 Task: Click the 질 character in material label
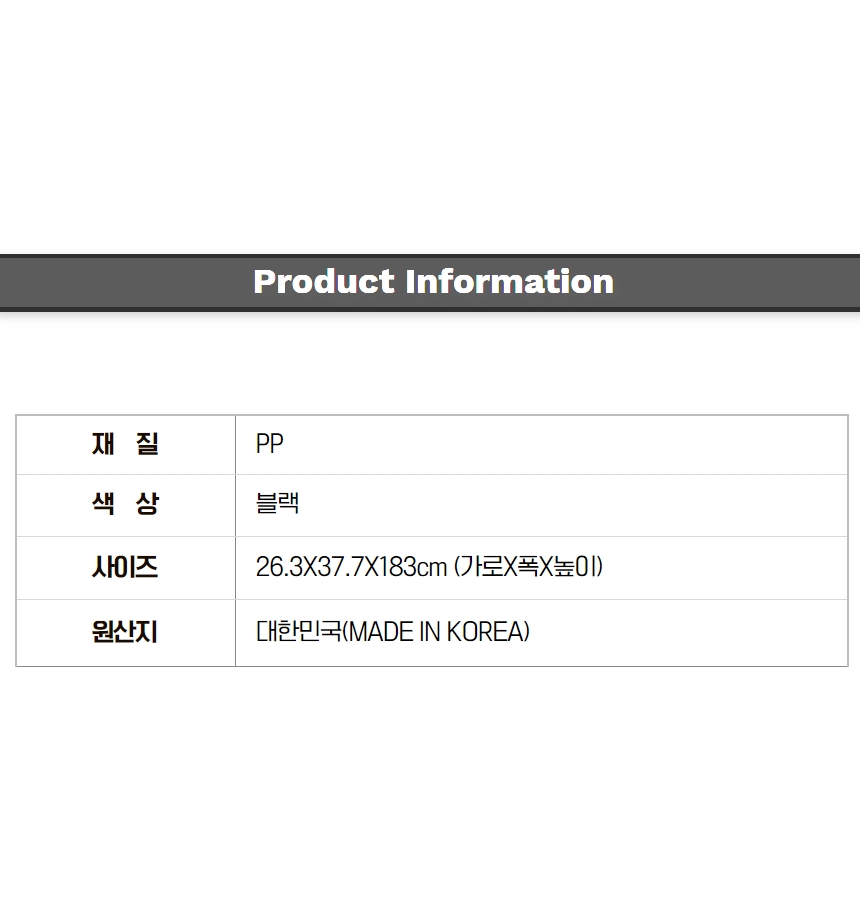(x=147, y=444)
